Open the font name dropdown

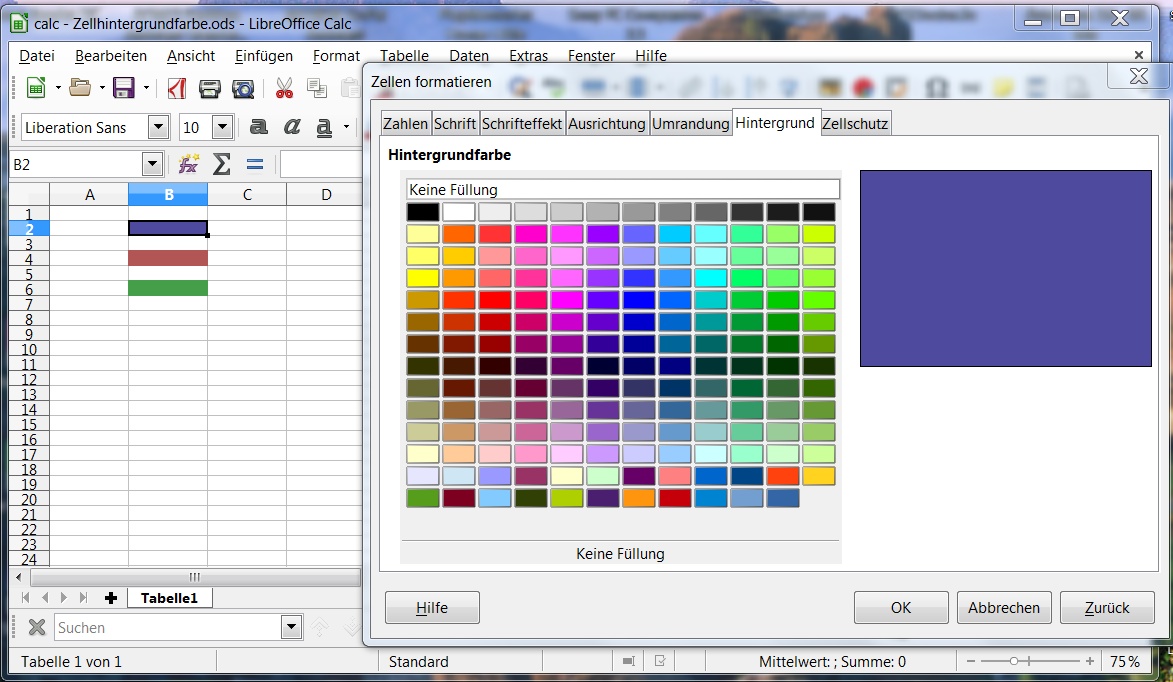158,128
